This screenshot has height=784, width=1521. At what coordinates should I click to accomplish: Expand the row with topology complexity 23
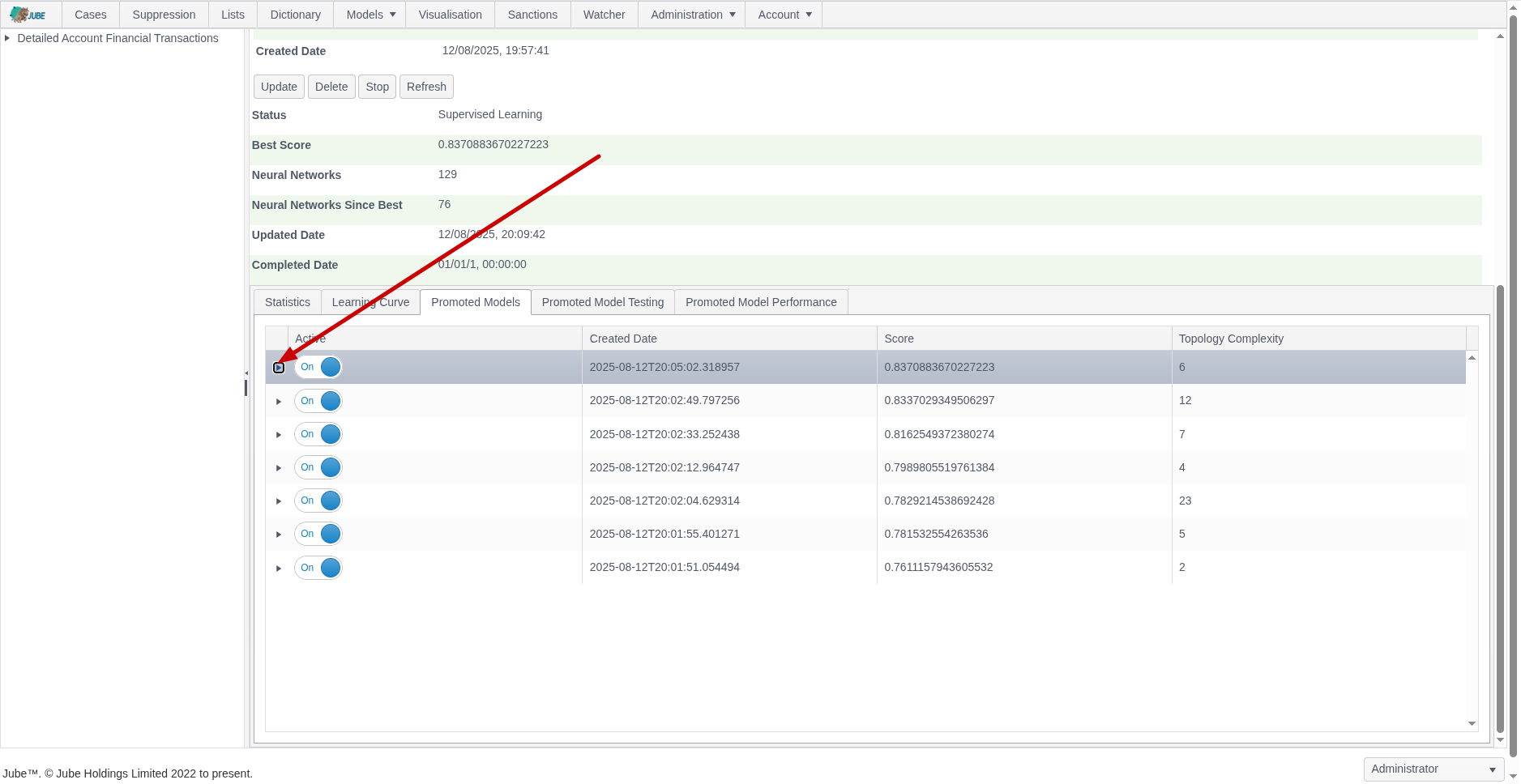pos(279,501)
